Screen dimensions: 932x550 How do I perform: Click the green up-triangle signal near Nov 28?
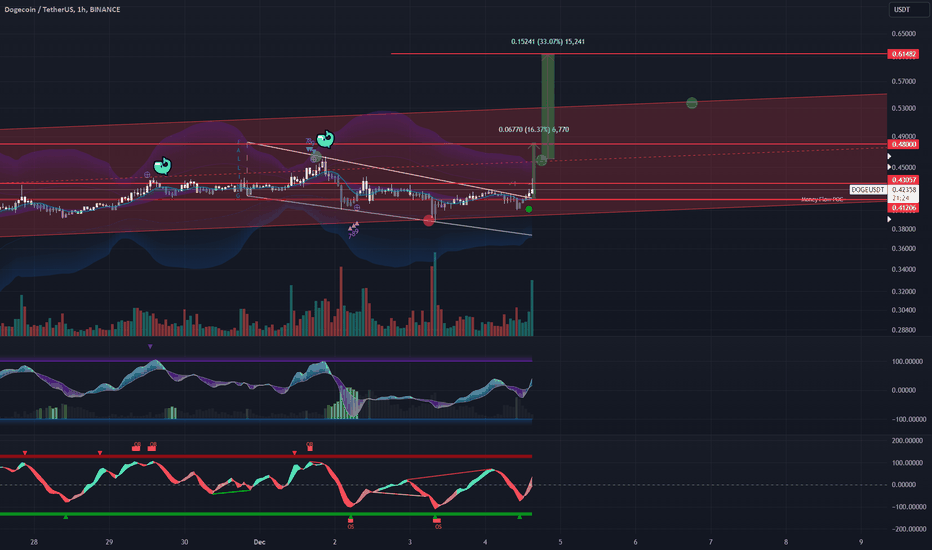click(x=66, y=517)
